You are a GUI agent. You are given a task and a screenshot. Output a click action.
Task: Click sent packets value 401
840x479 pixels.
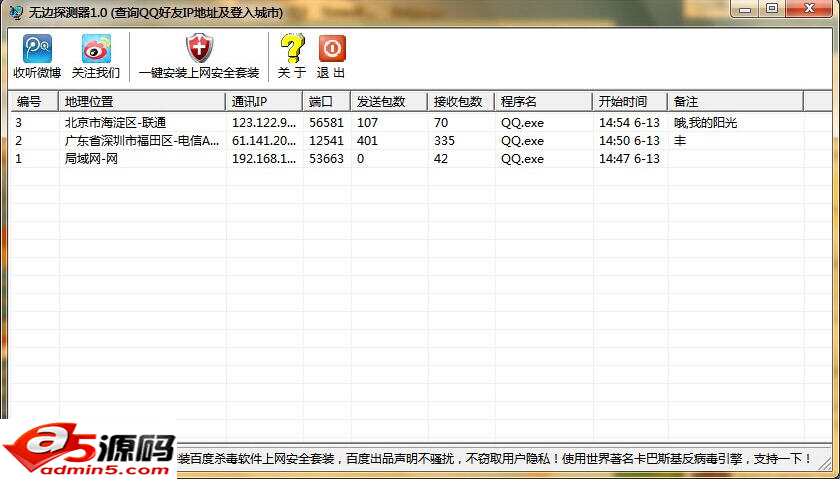point(368,141)
